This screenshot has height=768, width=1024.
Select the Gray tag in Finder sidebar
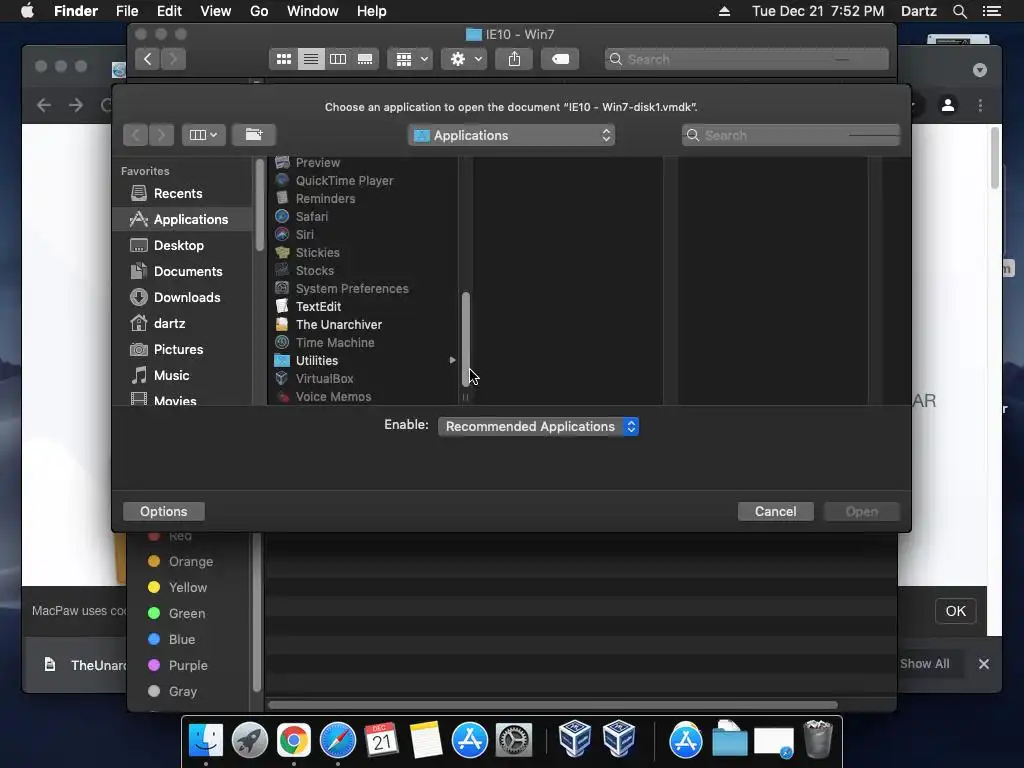coord(182,692)
